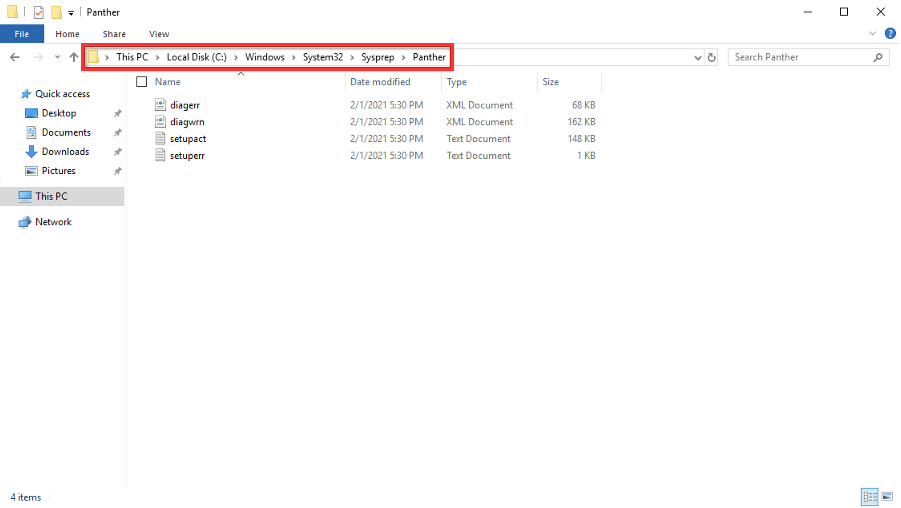
Task: Select This PC in navigation pane
Action: 62,196
